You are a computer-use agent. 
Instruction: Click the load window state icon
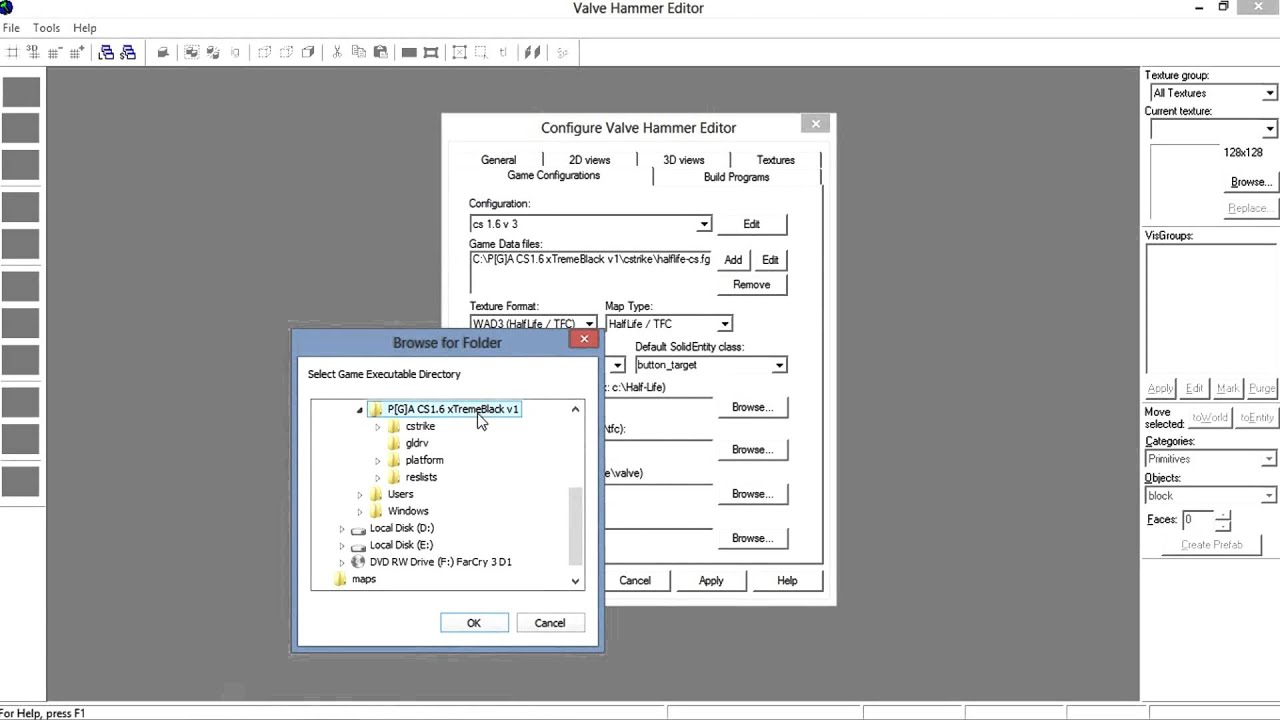coord(106,52)
